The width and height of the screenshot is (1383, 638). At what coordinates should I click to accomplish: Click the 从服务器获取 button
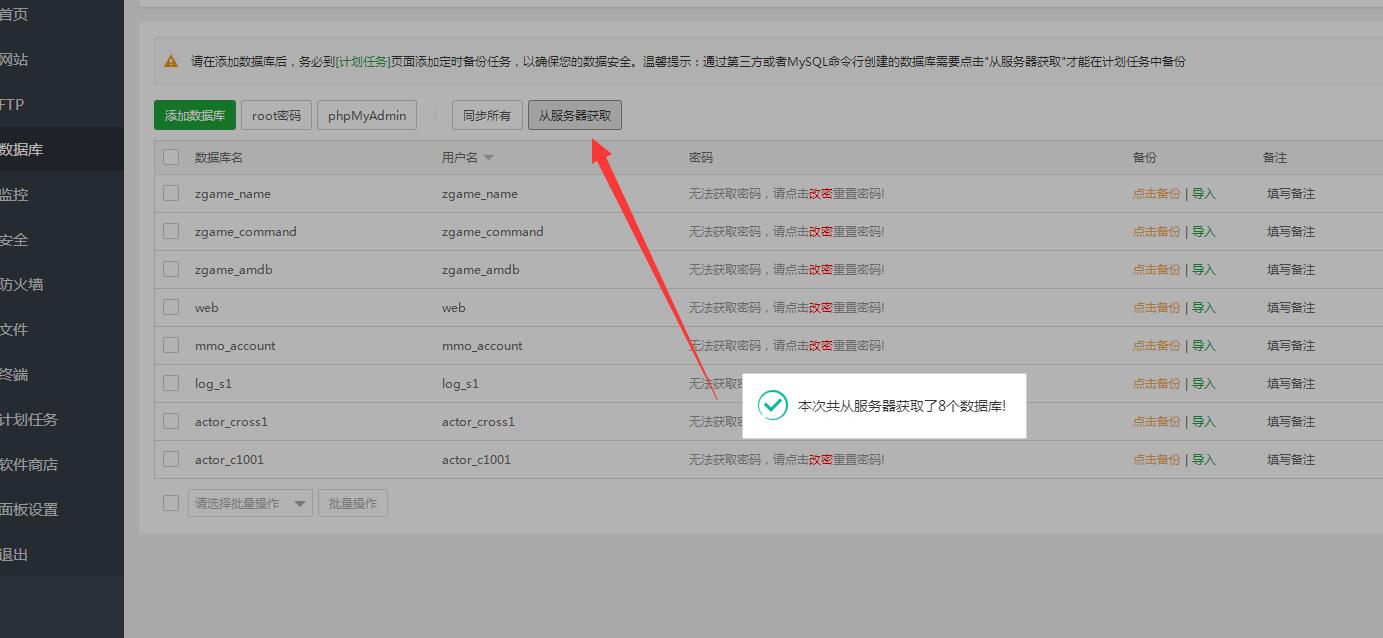tap(574, 116)
